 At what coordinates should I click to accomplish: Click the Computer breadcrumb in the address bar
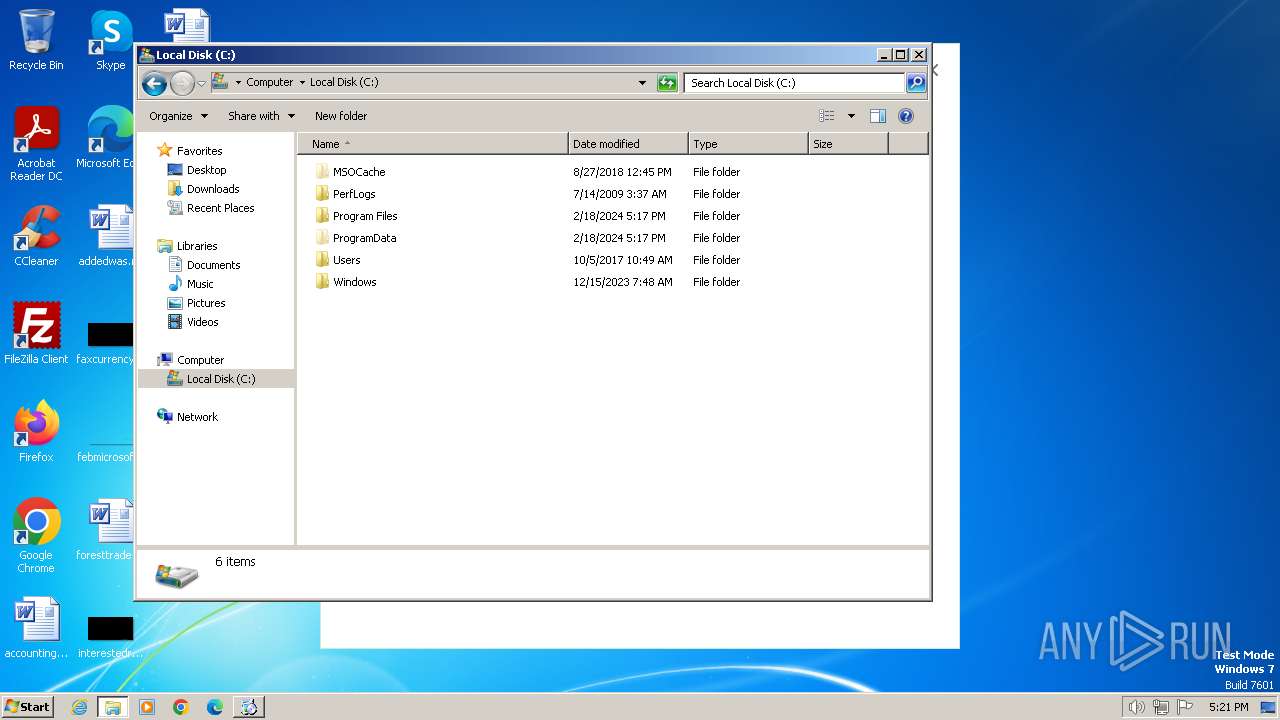click(x=270, y=83)
